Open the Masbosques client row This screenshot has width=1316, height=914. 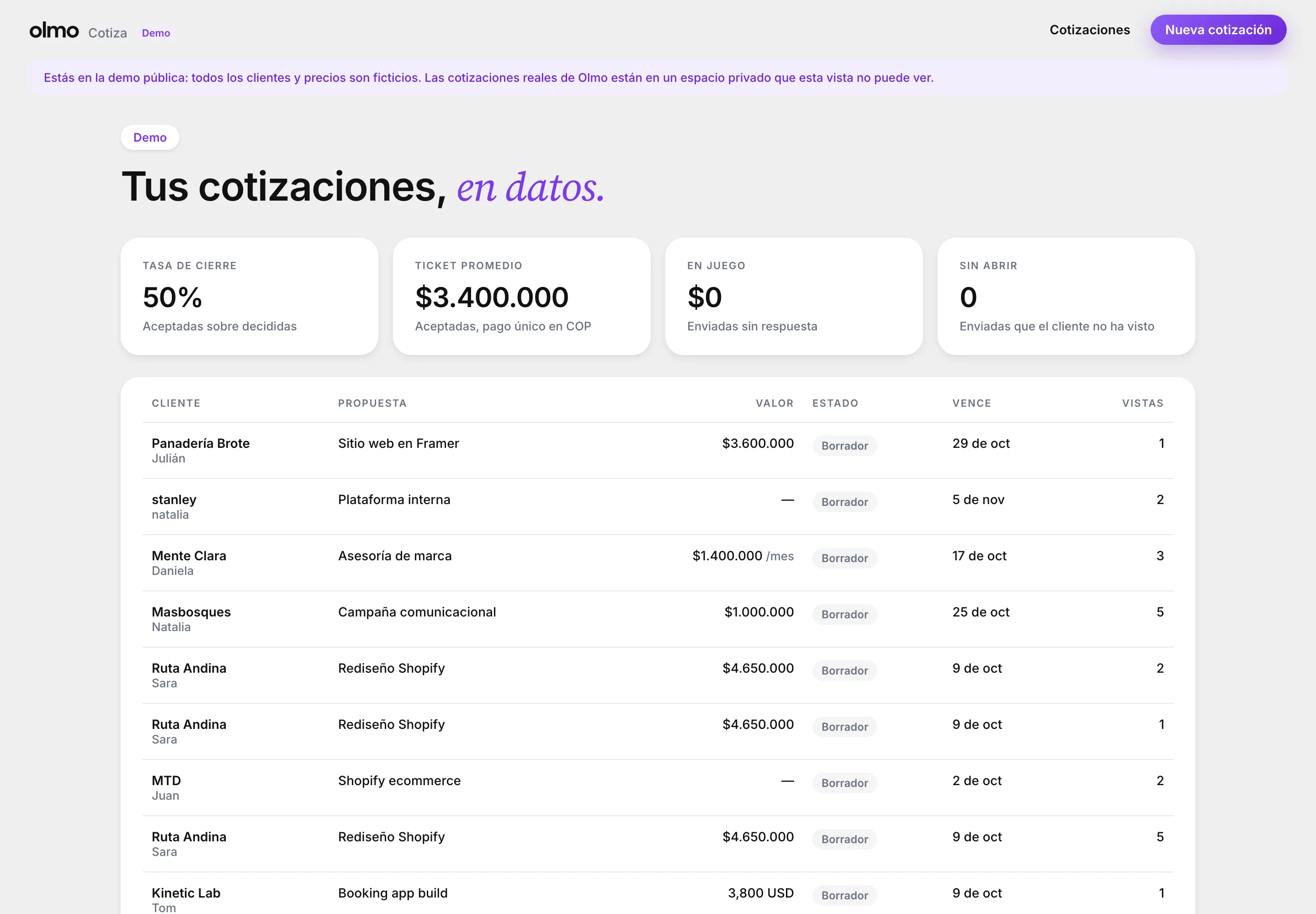coord(658,618)
